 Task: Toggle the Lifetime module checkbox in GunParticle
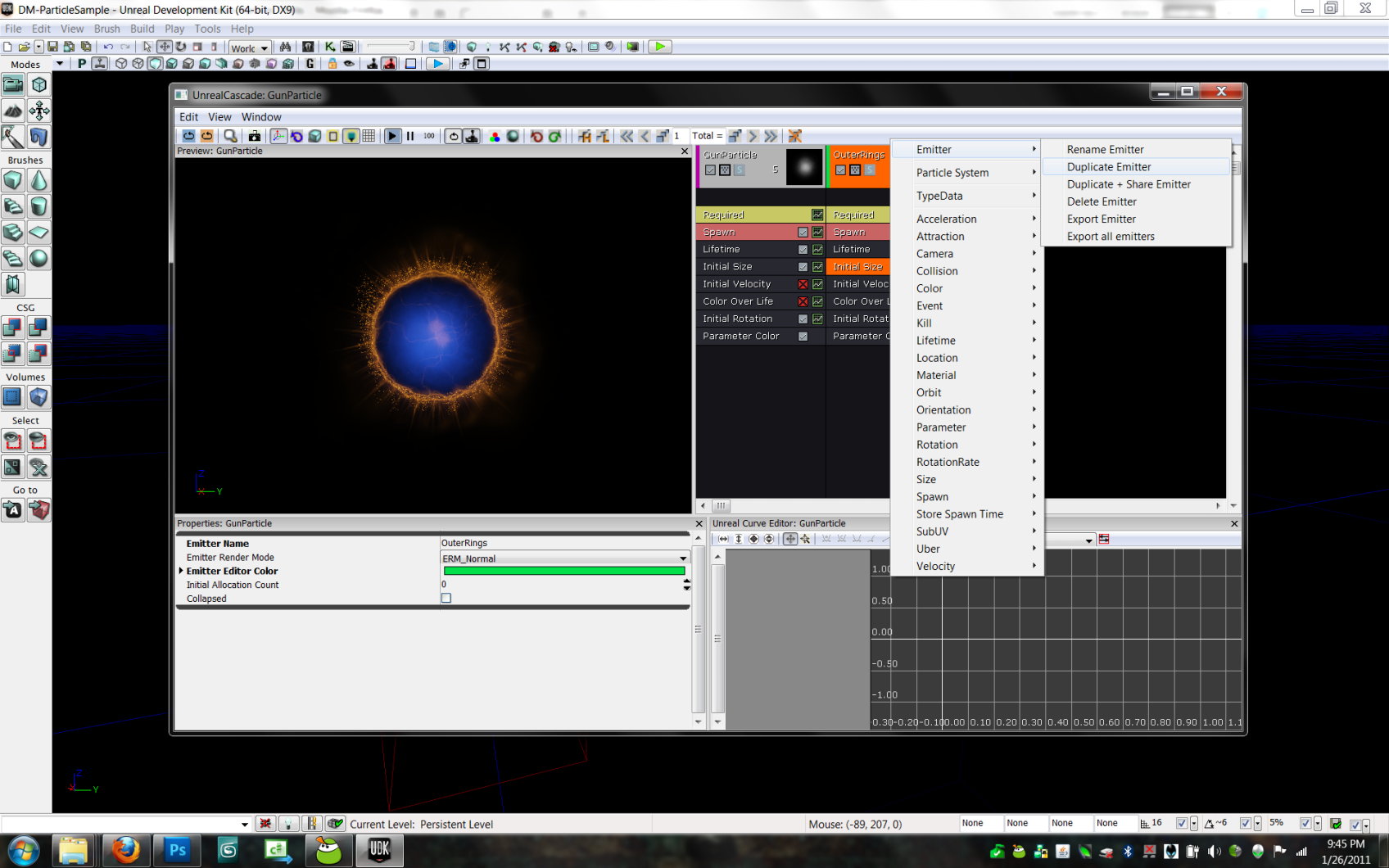coord(803,250)
